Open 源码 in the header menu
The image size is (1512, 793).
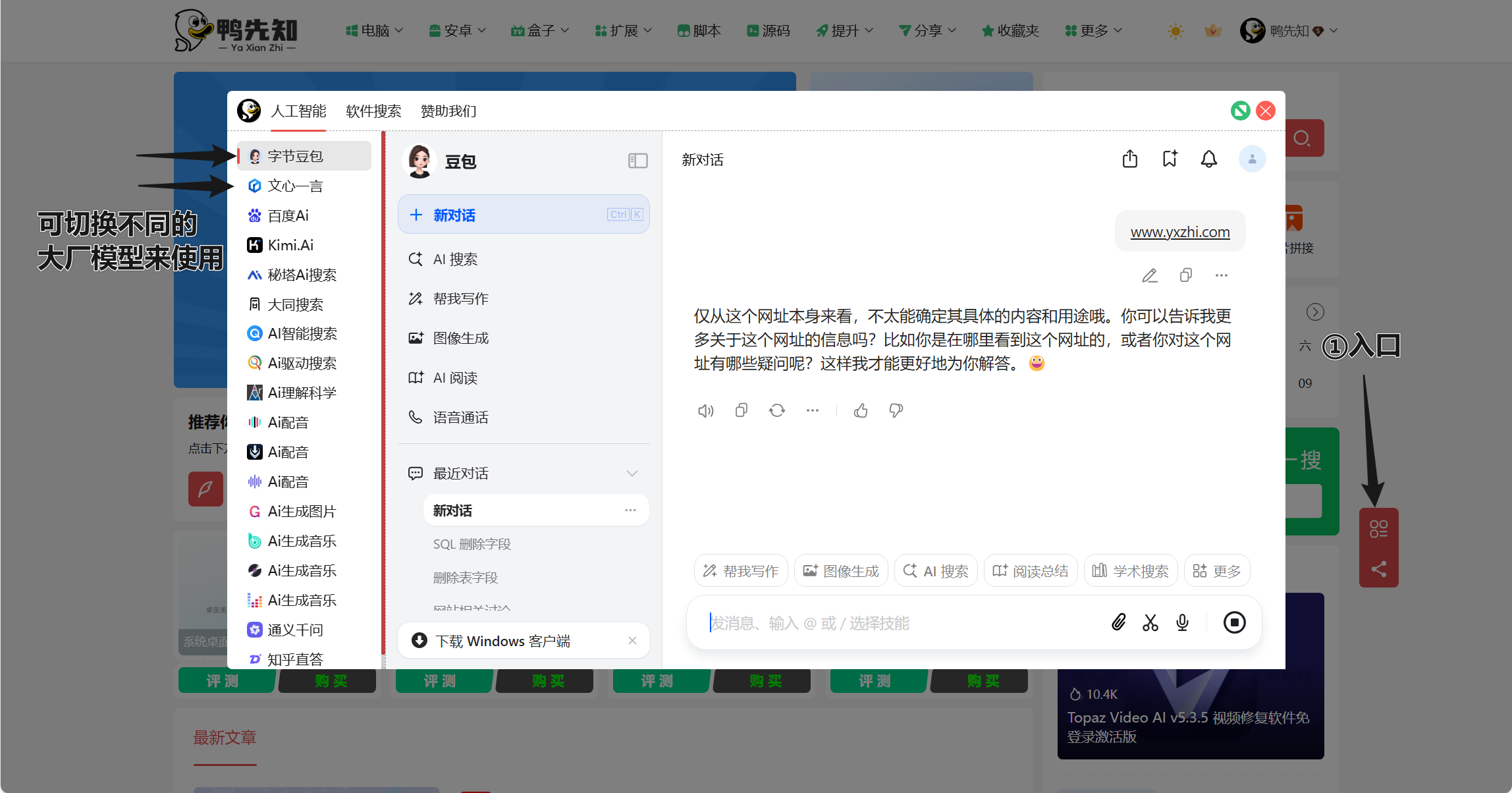pyautogui.click(x=769, y=31)
